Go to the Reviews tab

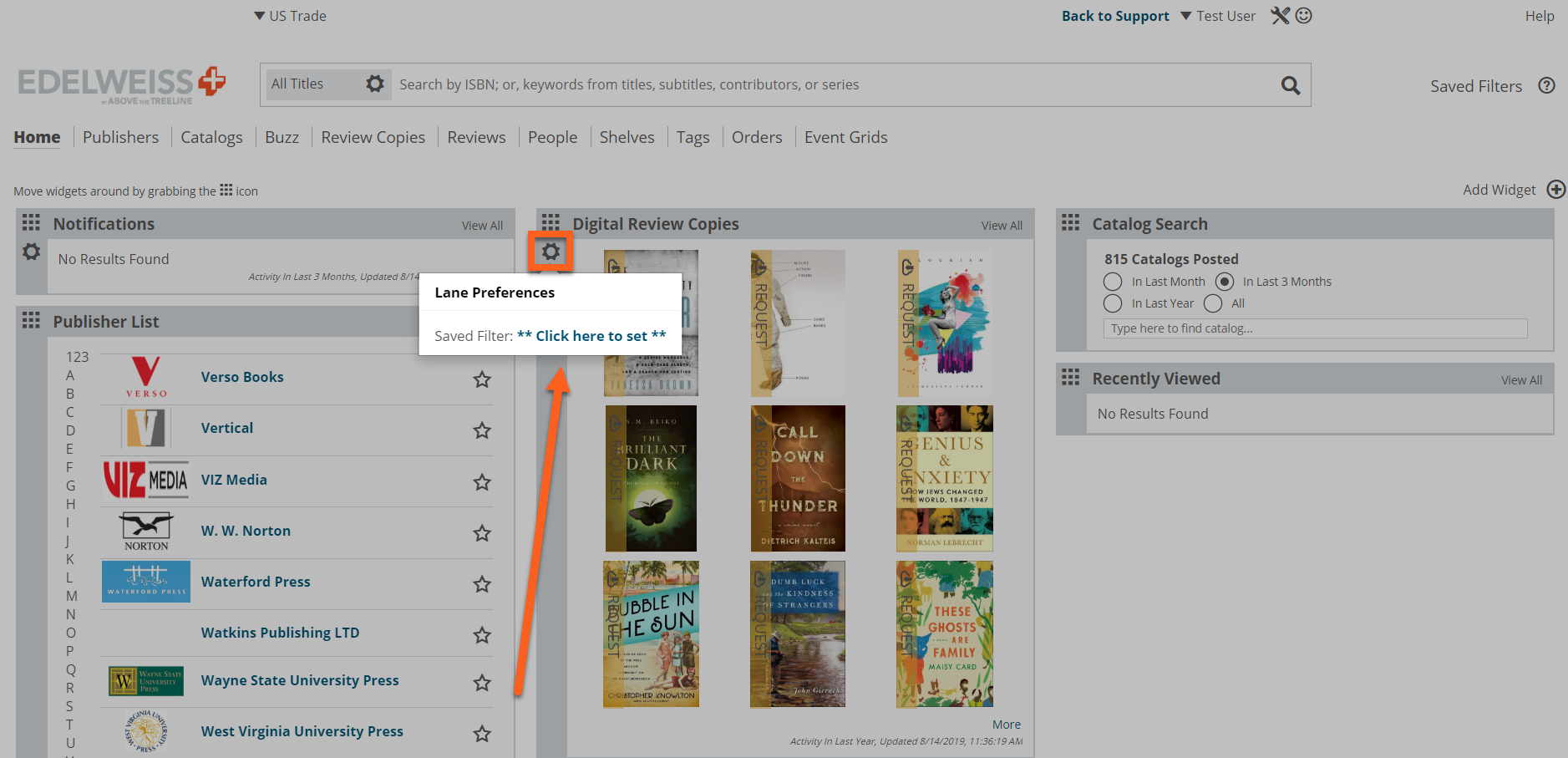point(476,137)
